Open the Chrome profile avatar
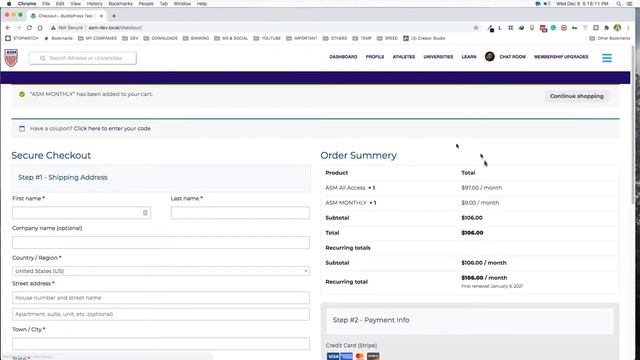Screen dimensions: 640x360 pyautogui.click(x=617, y=28)
